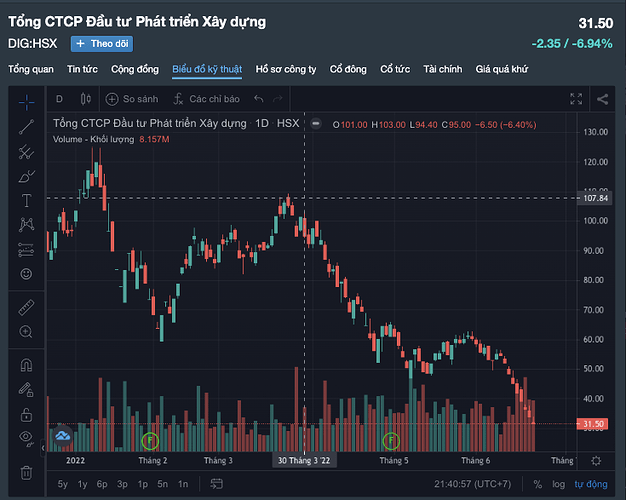
Task: Click So sánh compare button
Action: tap(133, 99)
